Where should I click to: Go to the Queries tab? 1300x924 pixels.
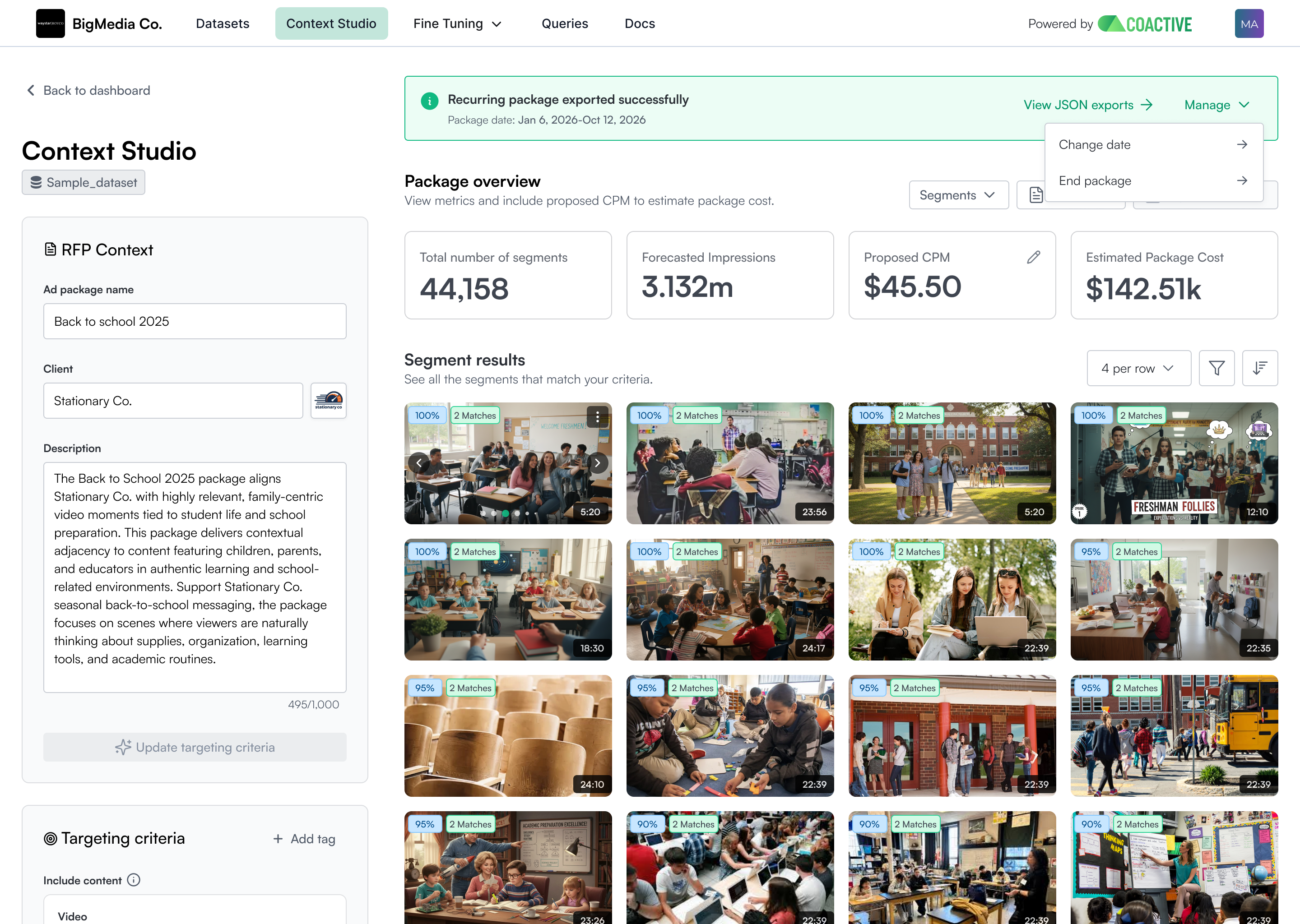565,23
